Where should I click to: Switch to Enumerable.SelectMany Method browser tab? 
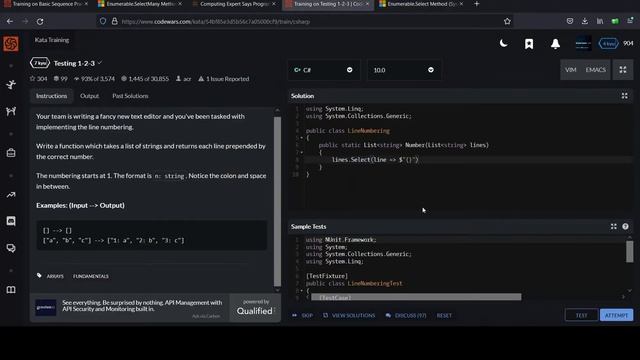click(139, 4)
